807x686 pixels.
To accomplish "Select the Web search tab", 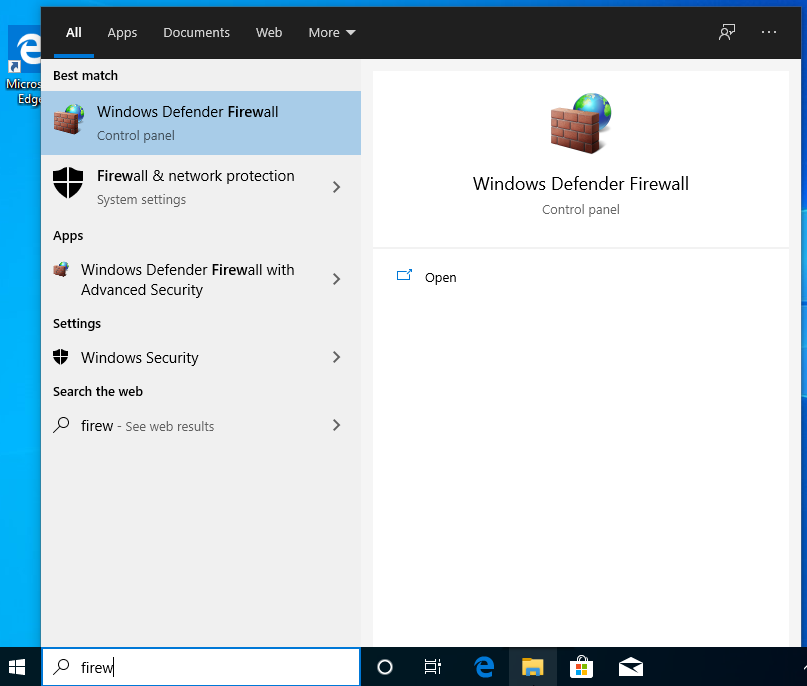I will [x=269, y=32].
